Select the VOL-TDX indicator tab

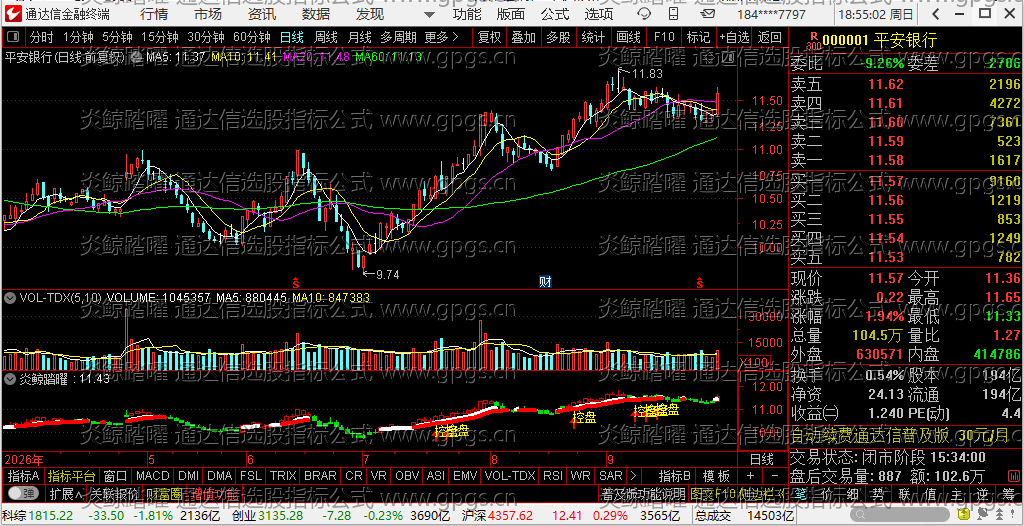[x=510, y=475]
